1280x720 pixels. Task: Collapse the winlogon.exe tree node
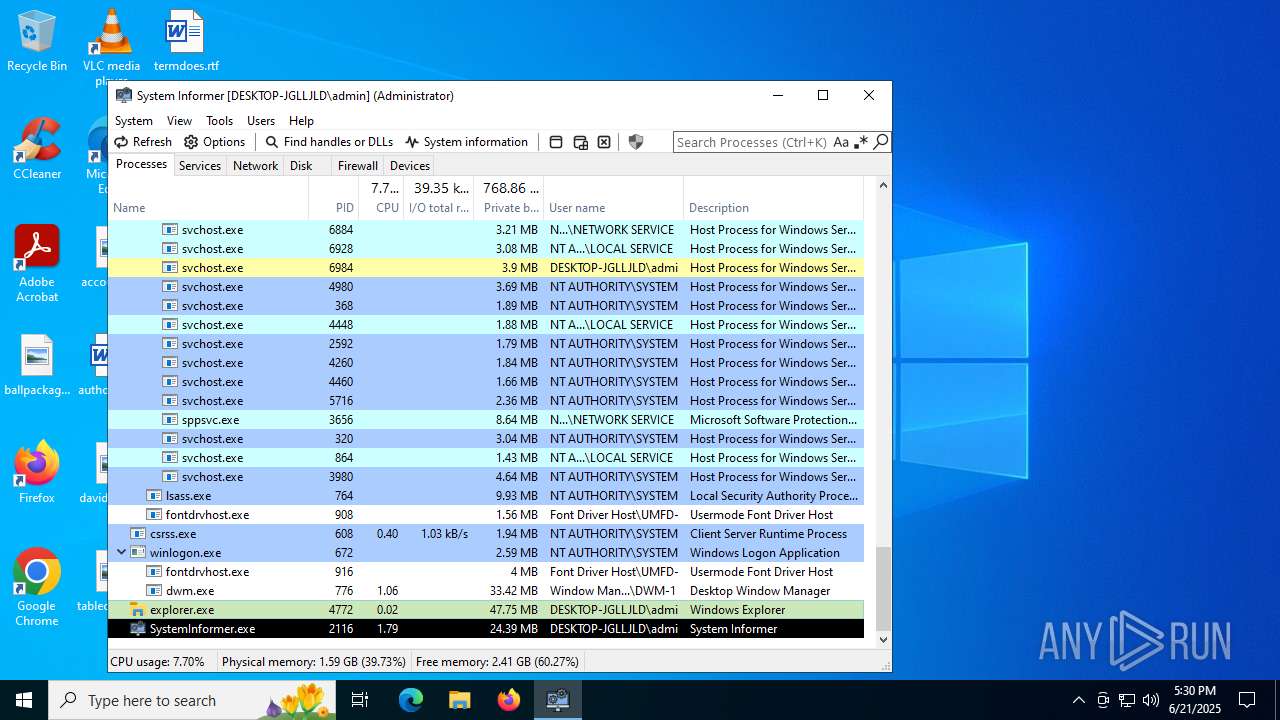pos(122,552)
